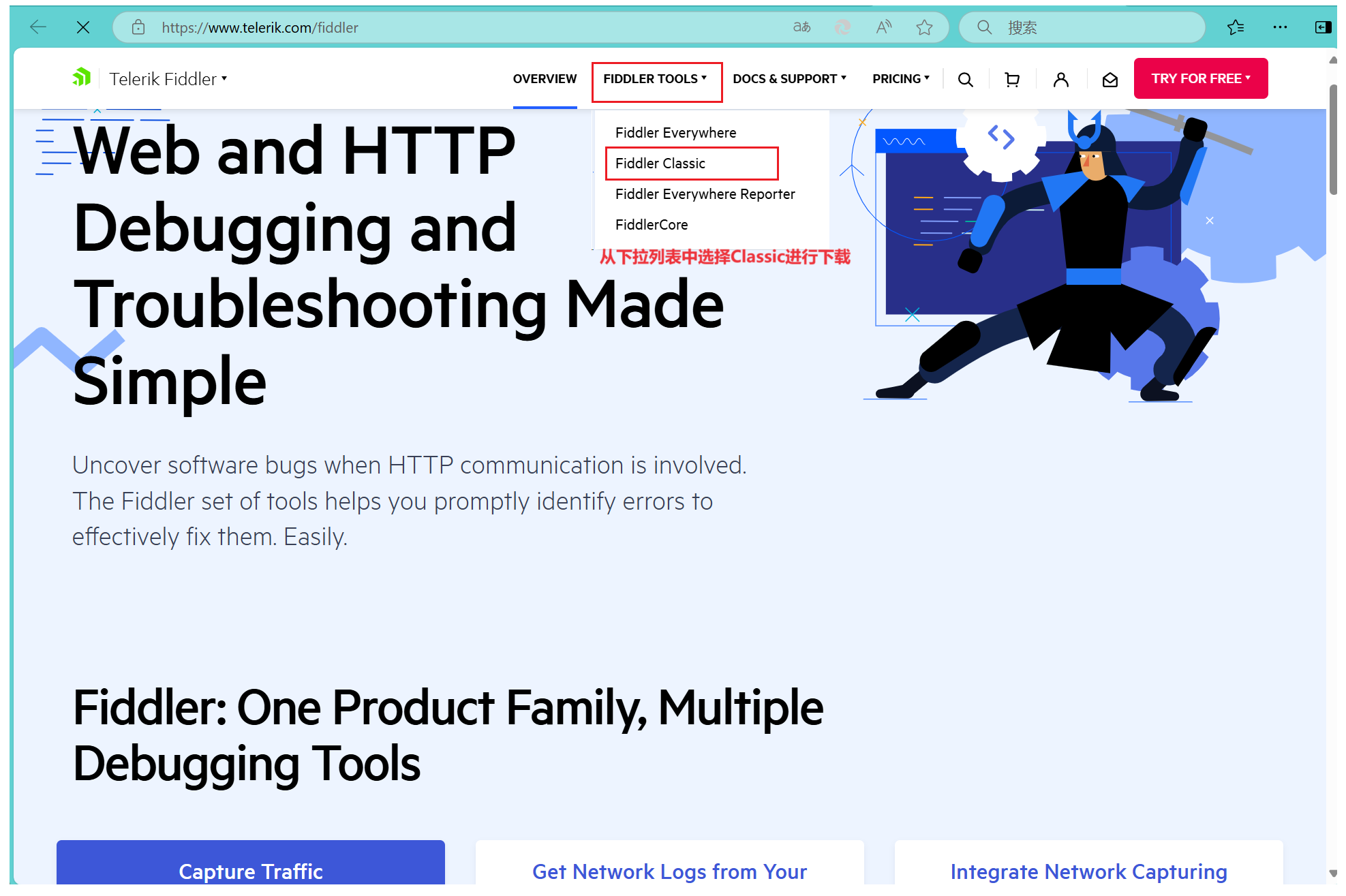Select Fiddler Classic from the dropdown
This screenshot has width=1346, height=896.
(x=660, y=164)
